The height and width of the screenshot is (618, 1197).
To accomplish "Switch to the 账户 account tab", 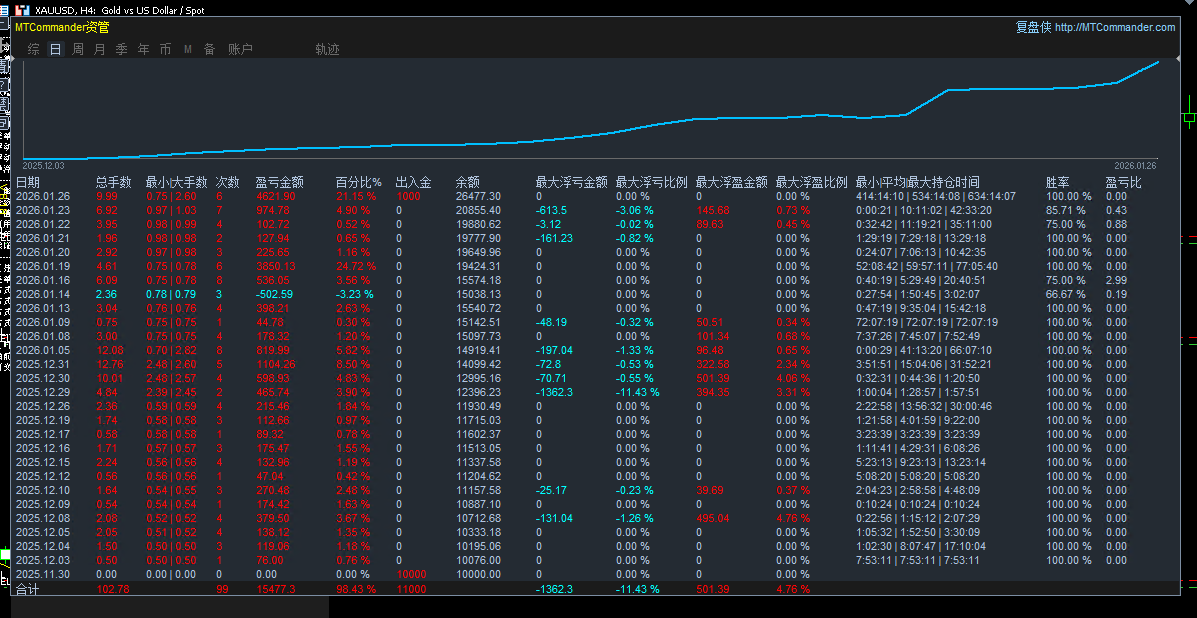I will click(240, 50).
